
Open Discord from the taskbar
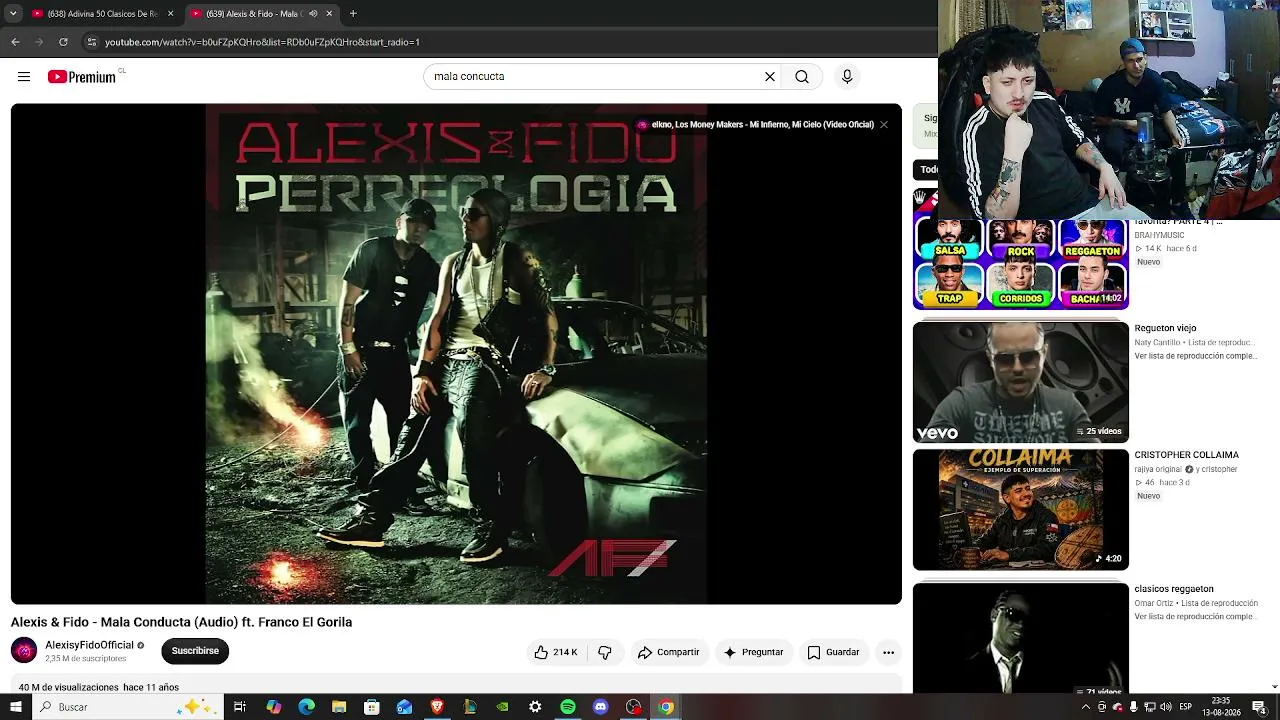(600, 707)
